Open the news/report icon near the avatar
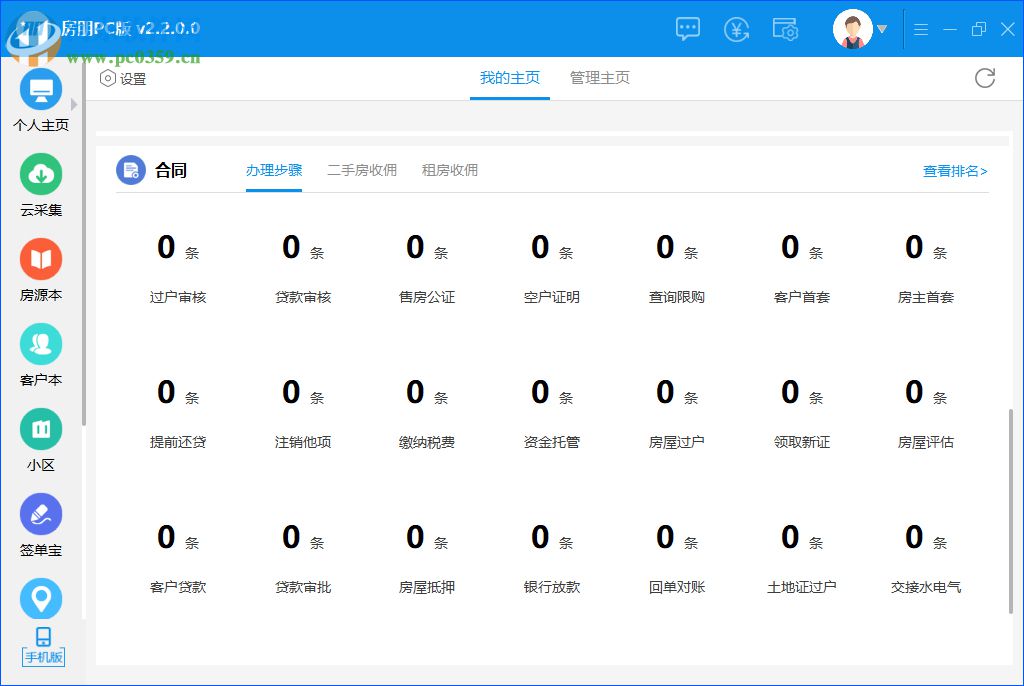This screenshot has height=686, width=1024. [x=786, y=29]
